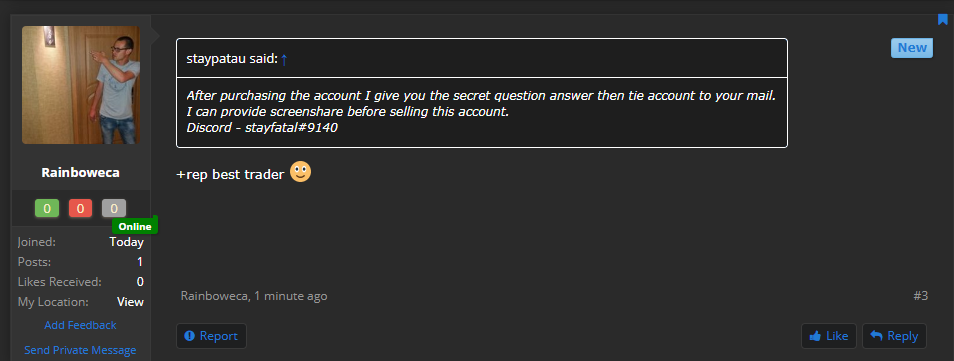Screen dimensions: 954x361
Task: Click the reply arrow icon
Action: (x=876, y=335)
